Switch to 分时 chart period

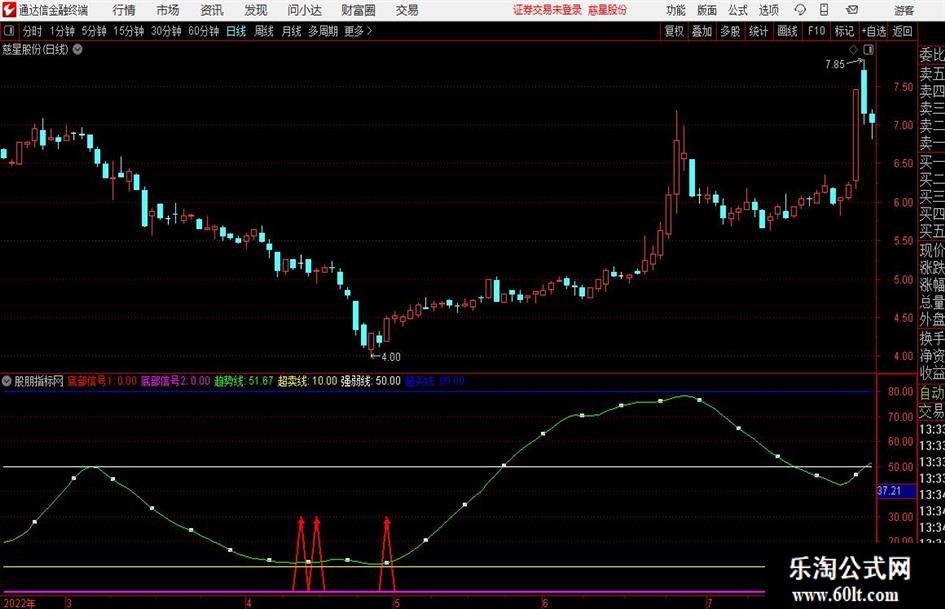[33, 31]
